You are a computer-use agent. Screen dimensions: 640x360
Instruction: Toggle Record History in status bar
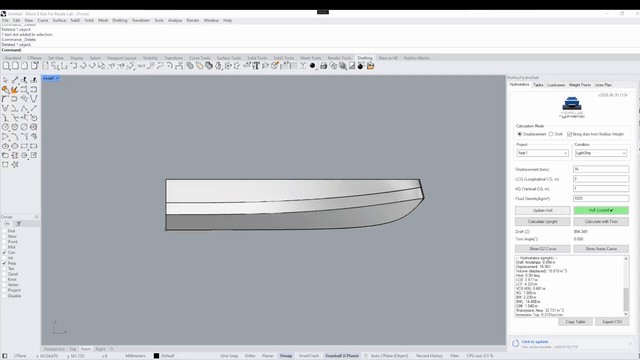point(429,356)
